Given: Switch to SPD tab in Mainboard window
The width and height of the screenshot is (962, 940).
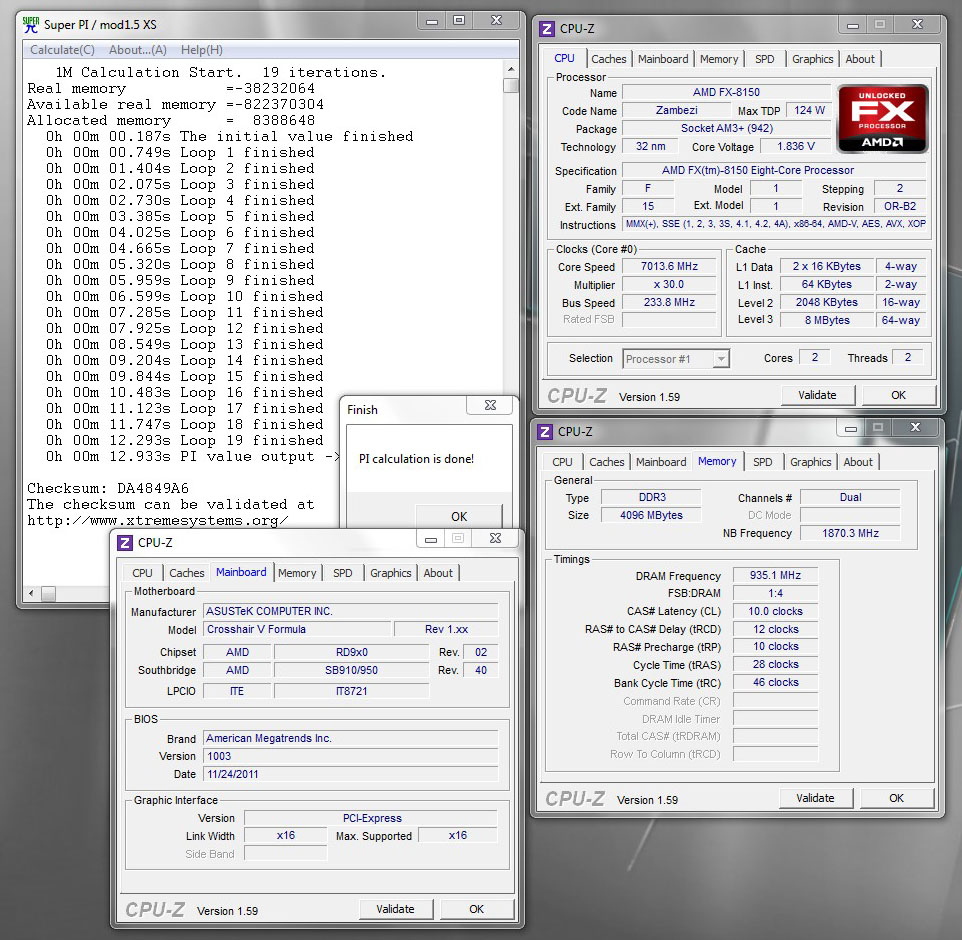Looking at the screenshot, I should coord(343,573).
